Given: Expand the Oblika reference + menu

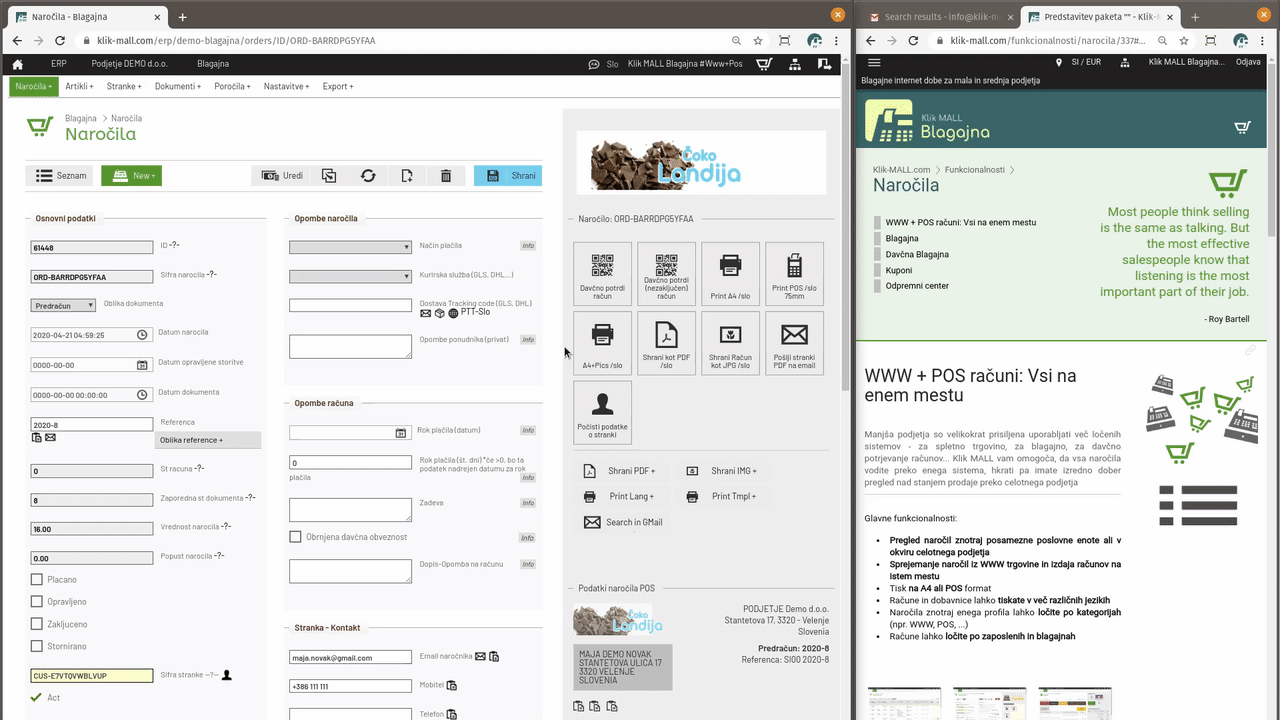Looking at the screenshot, I should 208,440.
